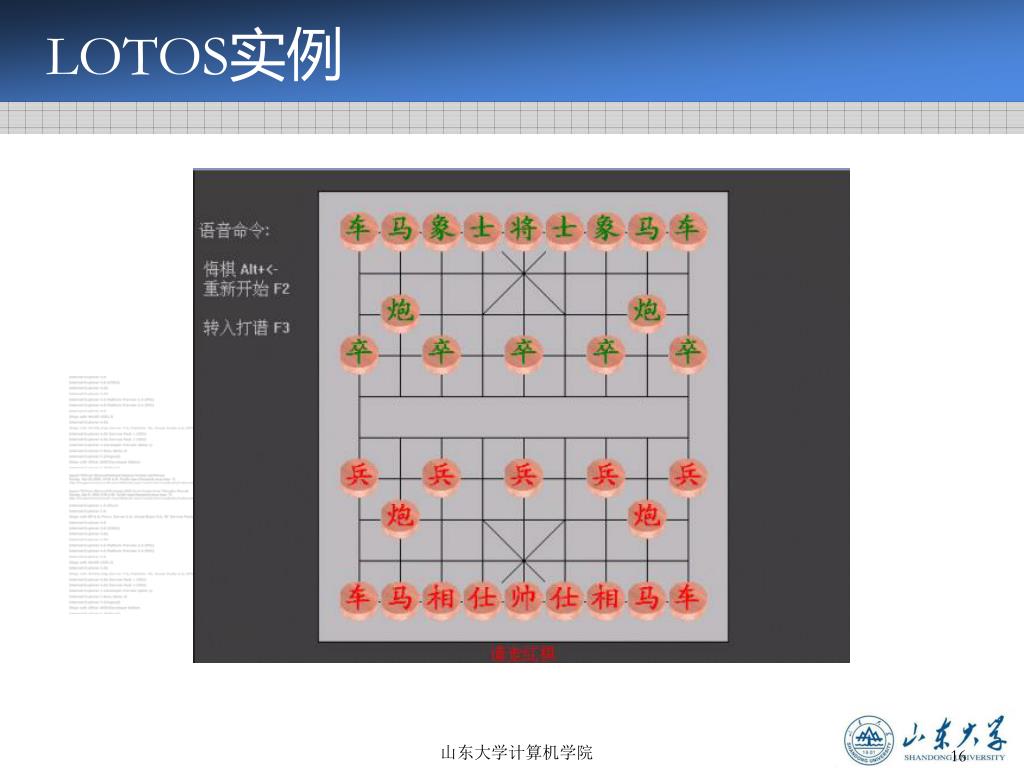Select the second green 卒 from left

tap(441, 353)
